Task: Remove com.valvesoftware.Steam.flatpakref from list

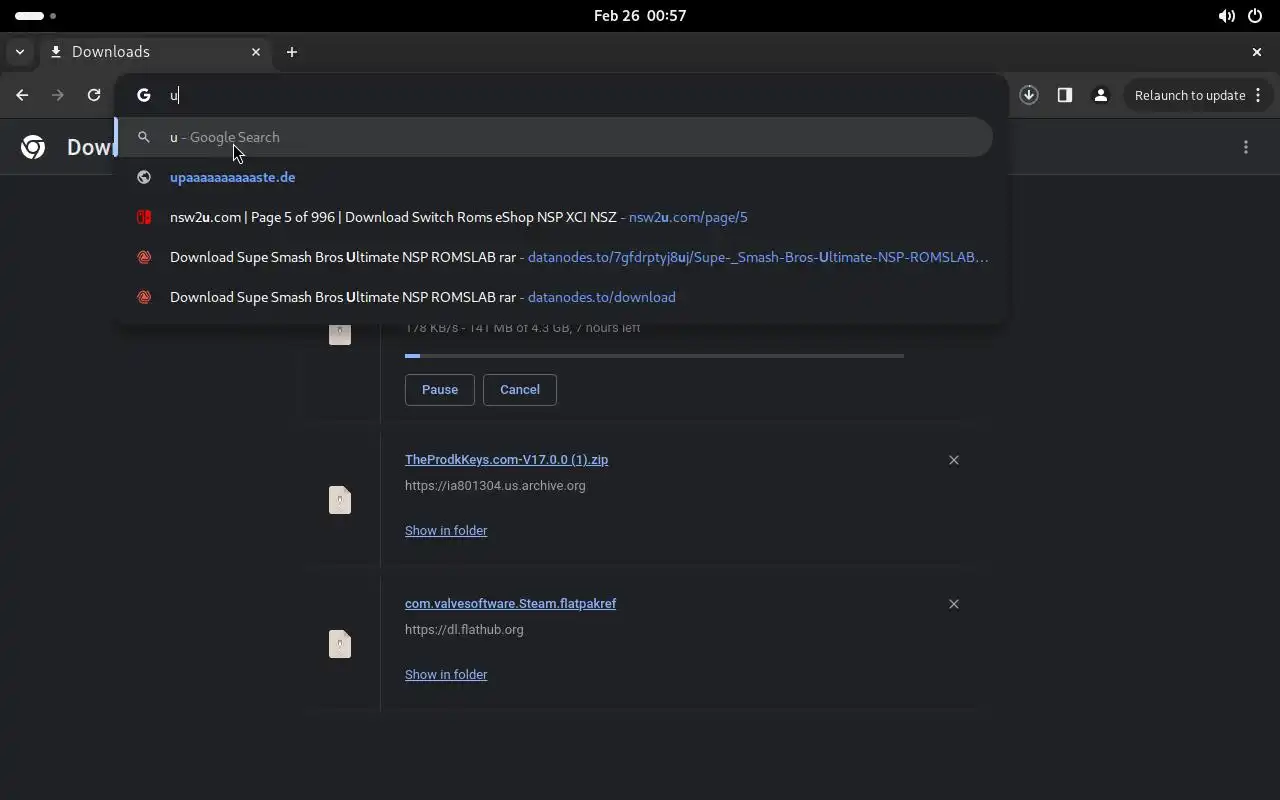Action: [x=954, y=604]
